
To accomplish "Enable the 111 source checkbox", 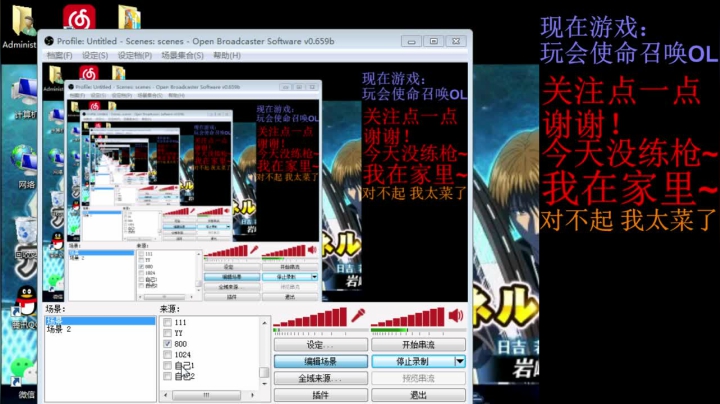I will 168,322.
